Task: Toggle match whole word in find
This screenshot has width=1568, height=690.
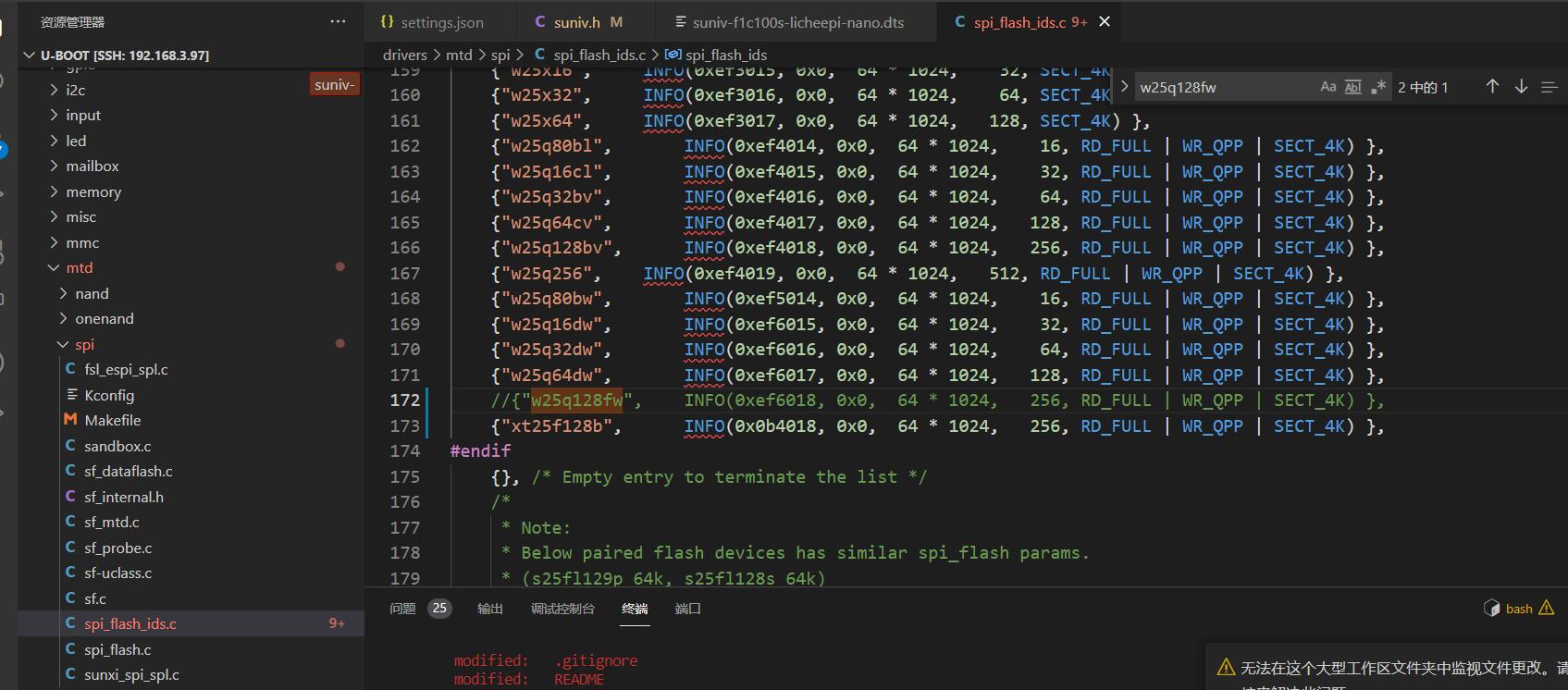Action: point(1352,87)
